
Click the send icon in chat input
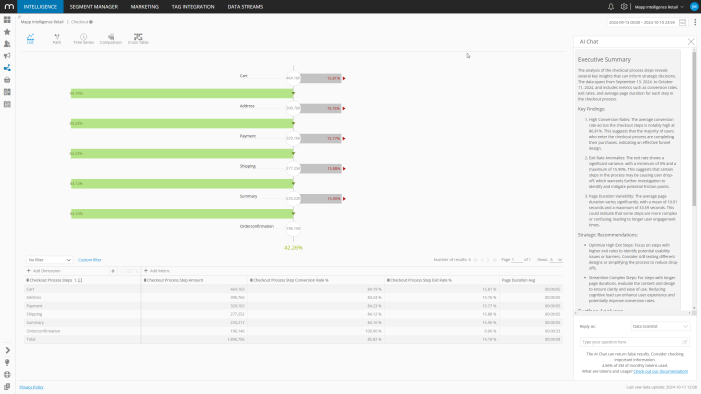[x=684, y=342]
